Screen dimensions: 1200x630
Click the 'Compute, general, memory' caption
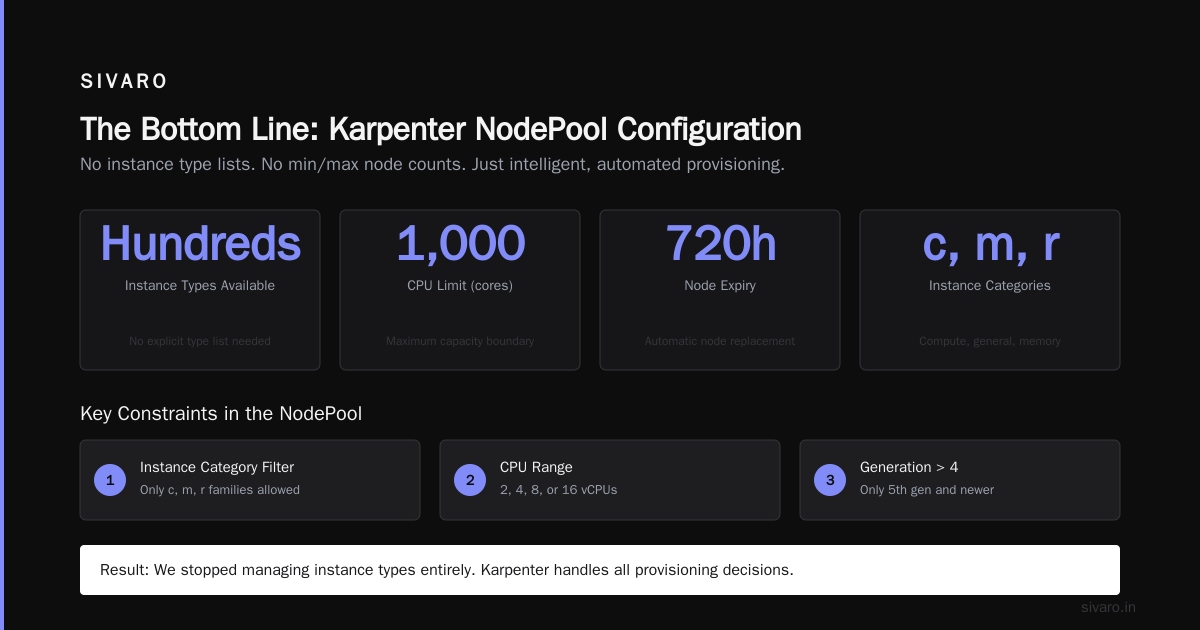(990, 341)
